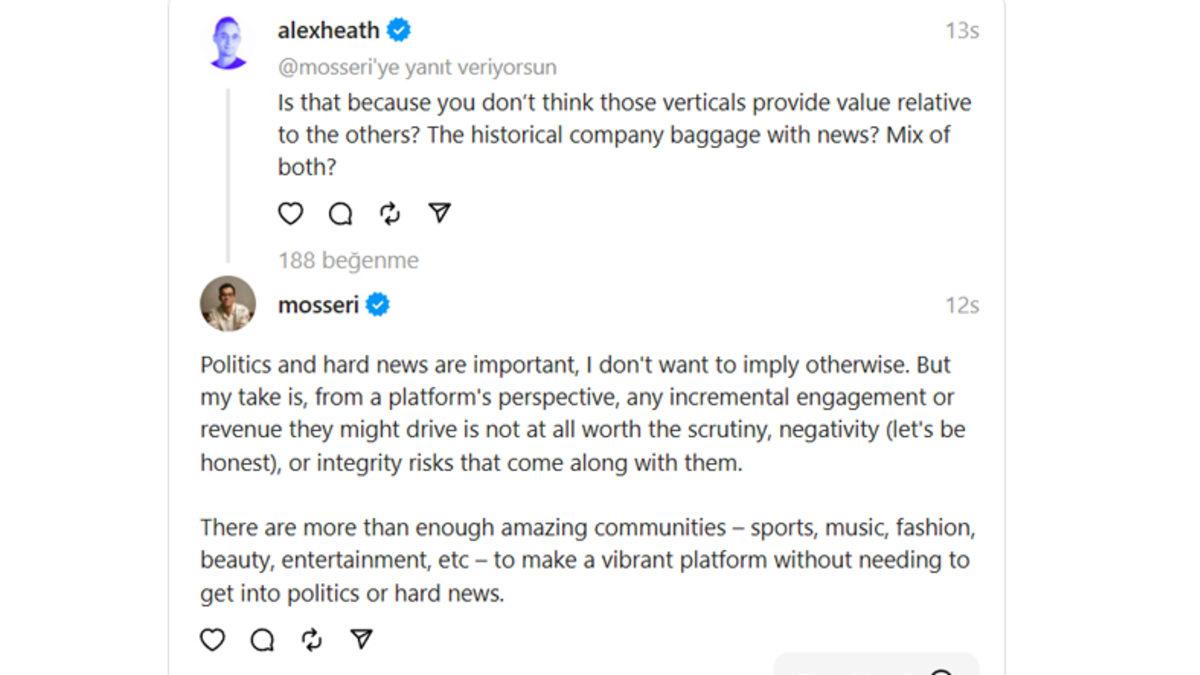Click the 13s timestamp on alexheath's post
The width and height of the screenshot is (1200, 675).
tap(961, 31)
